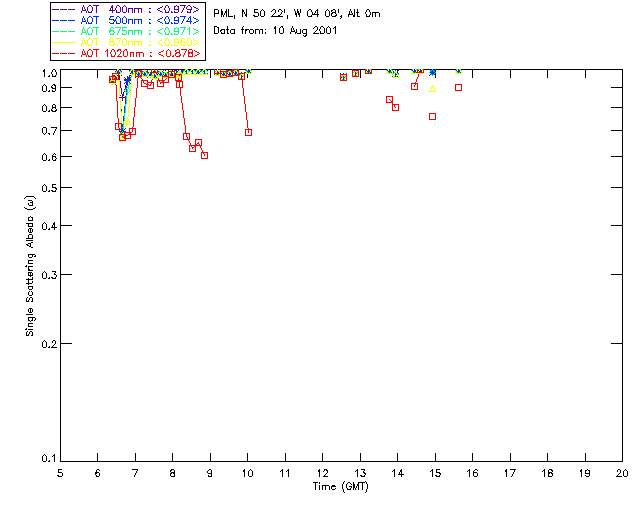This screenshot has width=640, height=512.
Task: Click the x-axis tick label 7
Action: pos(135,473)
